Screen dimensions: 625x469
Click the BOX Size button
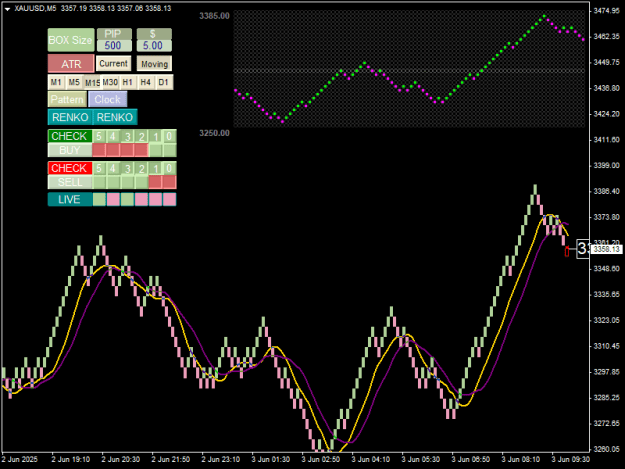click(x=71, y=40)
